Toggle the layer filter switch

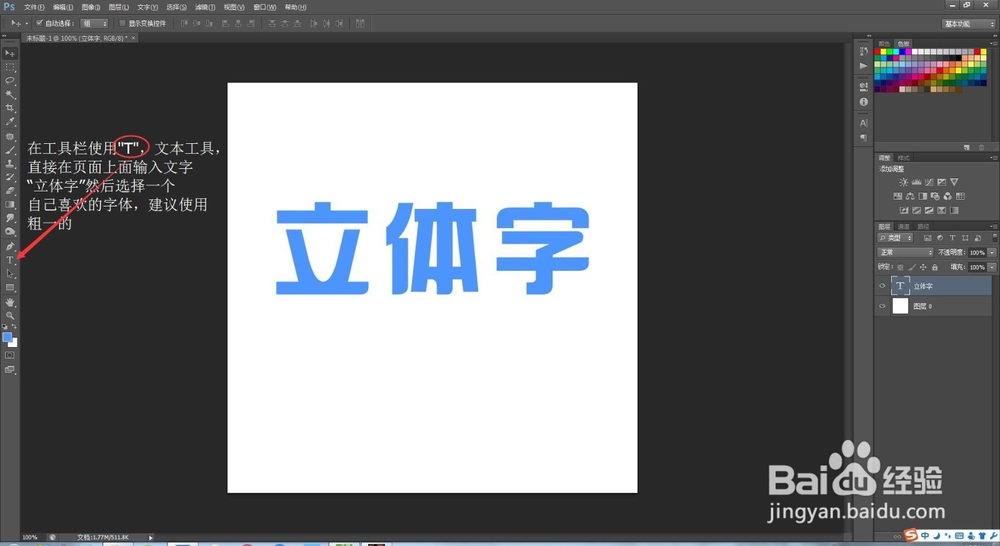tap(994, 237)
